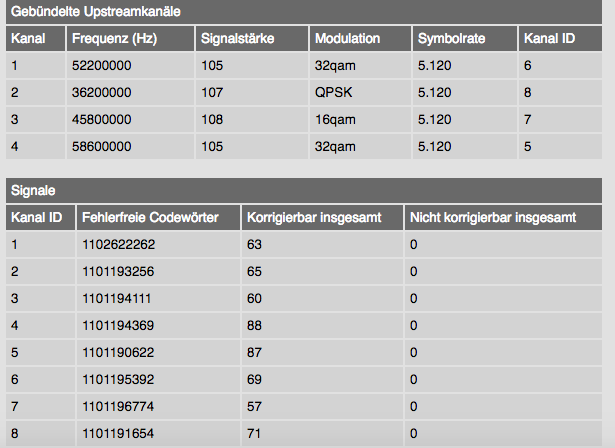Click the Modulation column header
615x448 pixels.
[x=347, y=39]
